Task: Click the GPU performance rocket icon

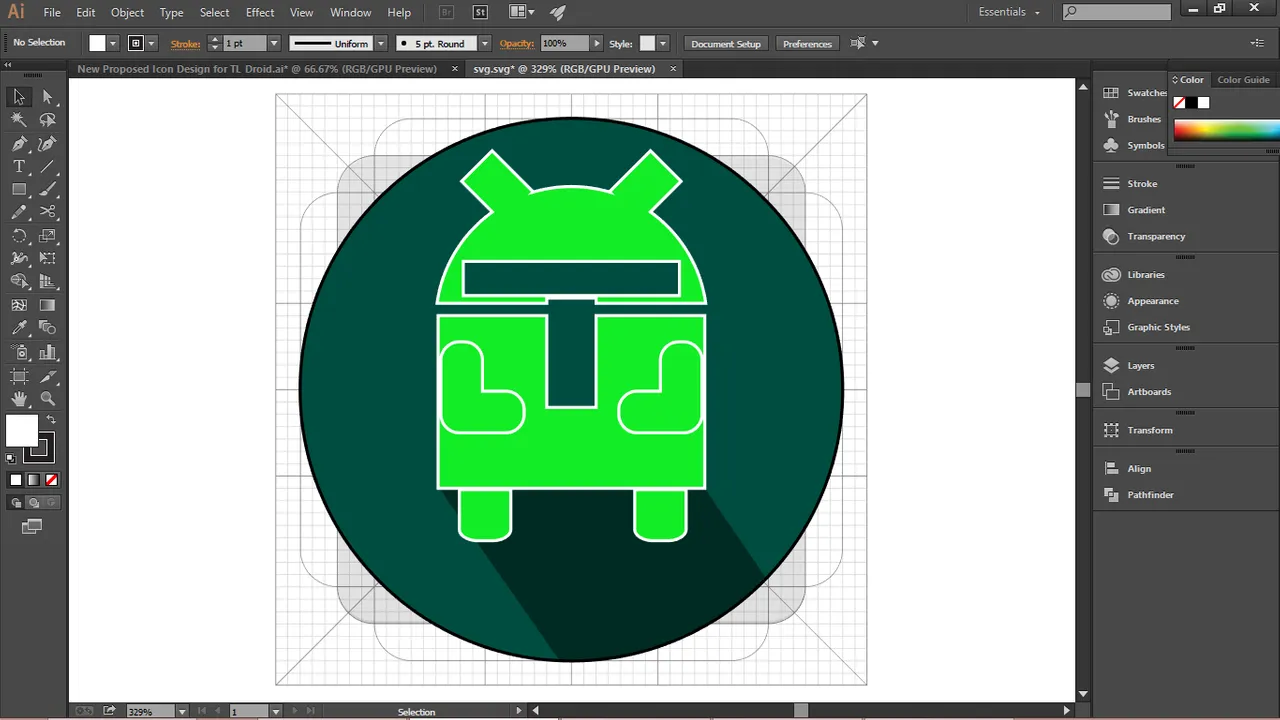Action: [x=558, y=12]
